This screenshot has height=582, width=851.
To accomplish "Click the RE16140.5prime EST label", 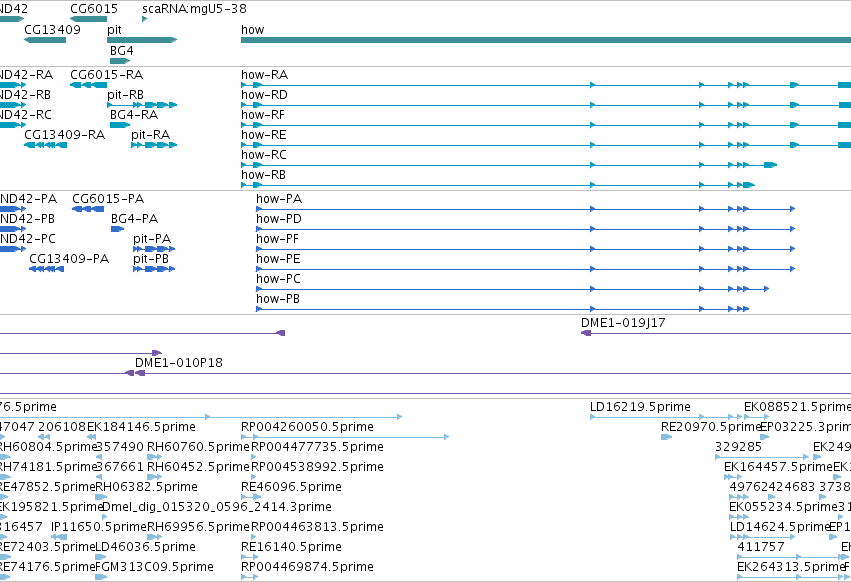I will click(x=291, y=547).
